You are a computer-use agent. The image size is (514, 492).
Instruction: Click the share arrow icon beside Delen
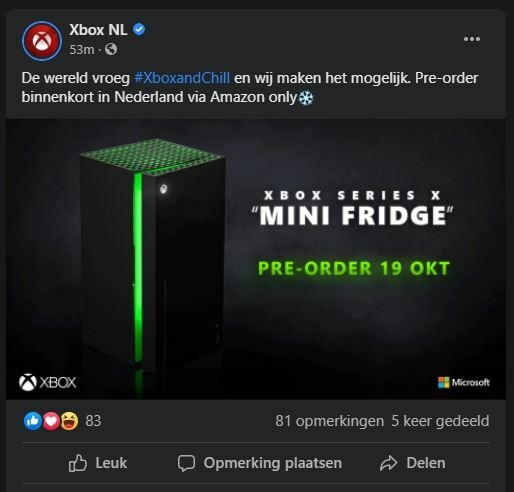point(389,463)
